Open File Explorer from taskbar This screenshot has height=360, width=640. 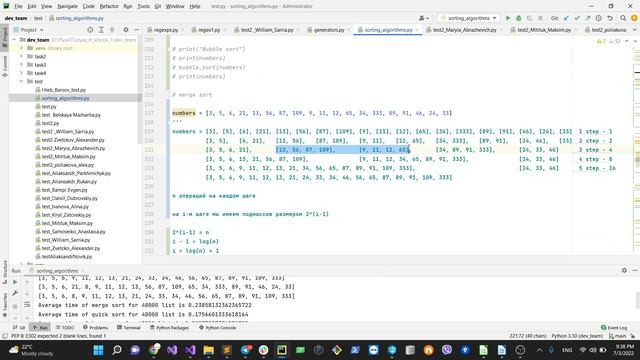click(x=209, y=350)
